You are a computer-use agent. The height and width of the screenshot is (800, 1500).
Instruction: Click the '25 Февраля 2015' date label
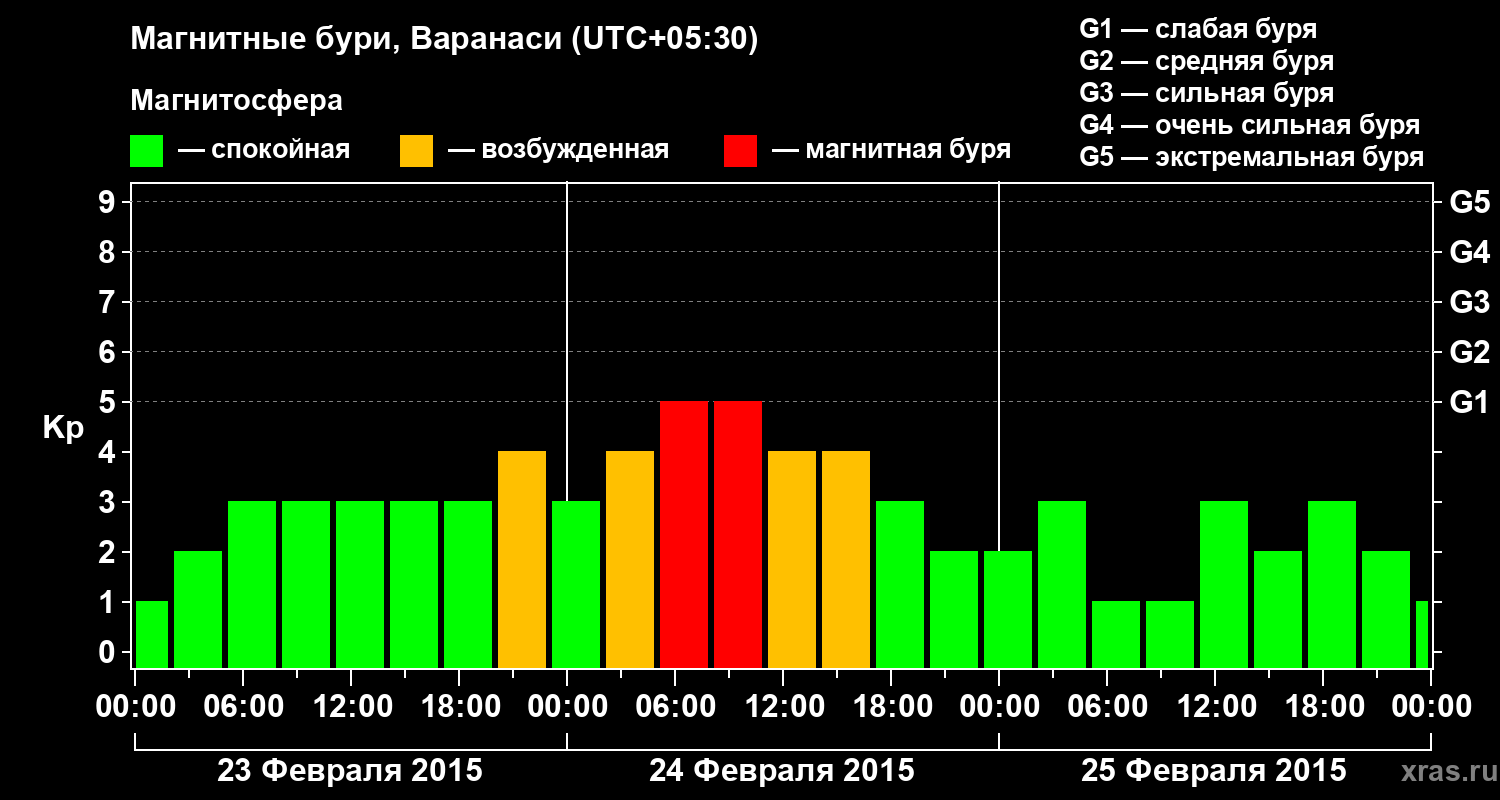(1214, 771)
